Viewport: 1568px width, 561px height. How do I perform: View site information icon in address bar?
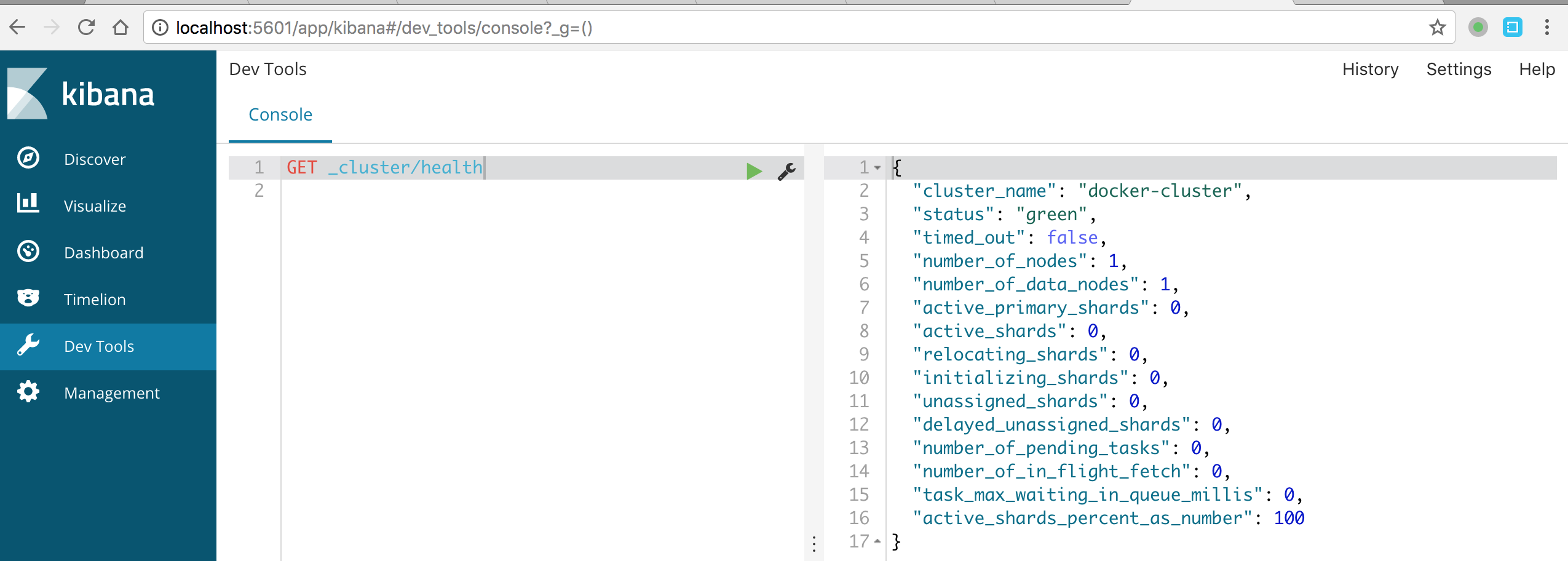(160, 28)
